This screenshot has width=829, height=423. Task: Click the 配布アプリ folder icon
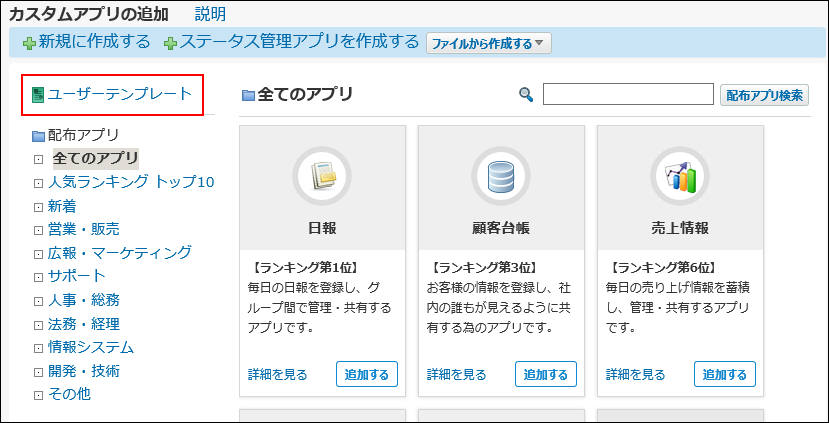tap(39, 136)
